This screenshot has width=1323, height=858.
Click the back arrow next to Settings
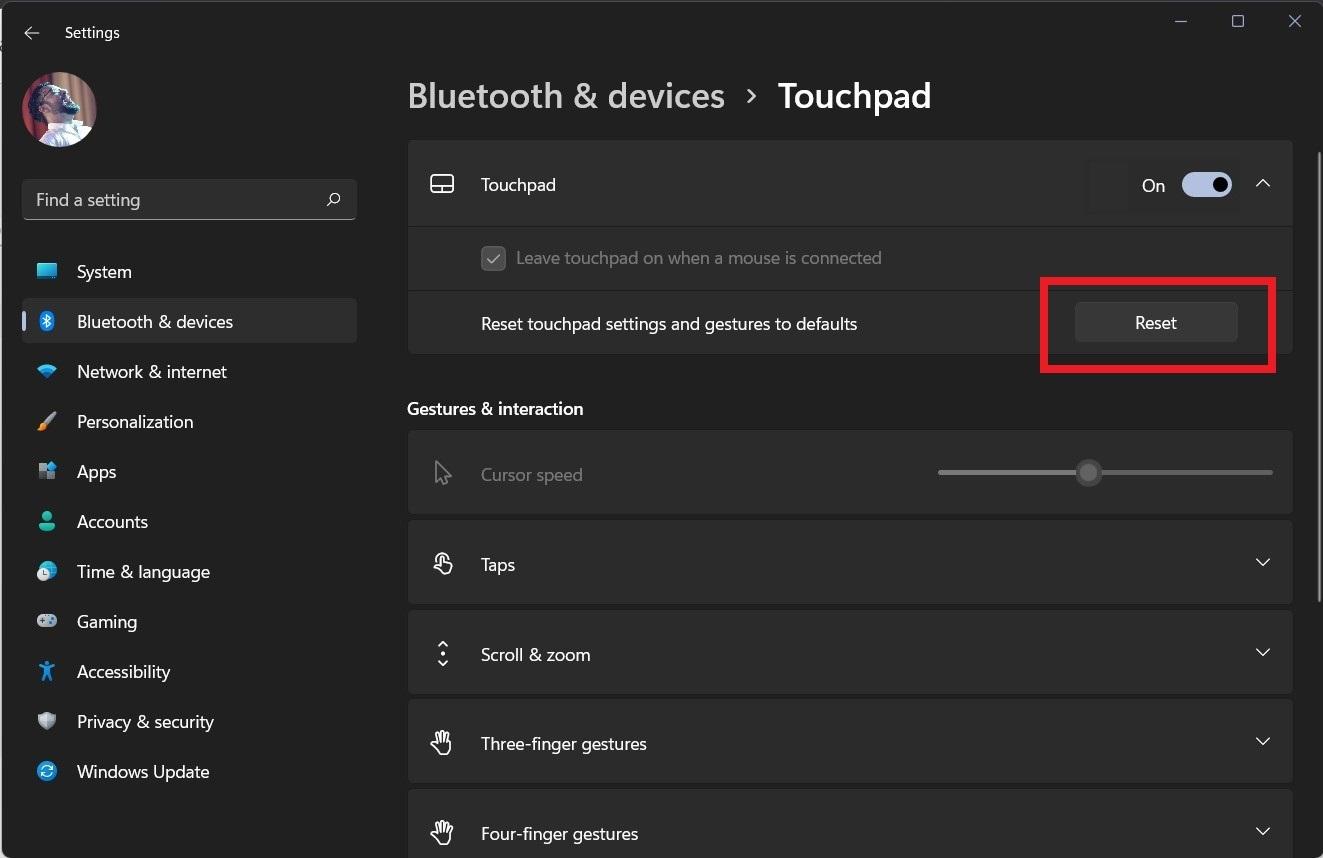(32, 33)
